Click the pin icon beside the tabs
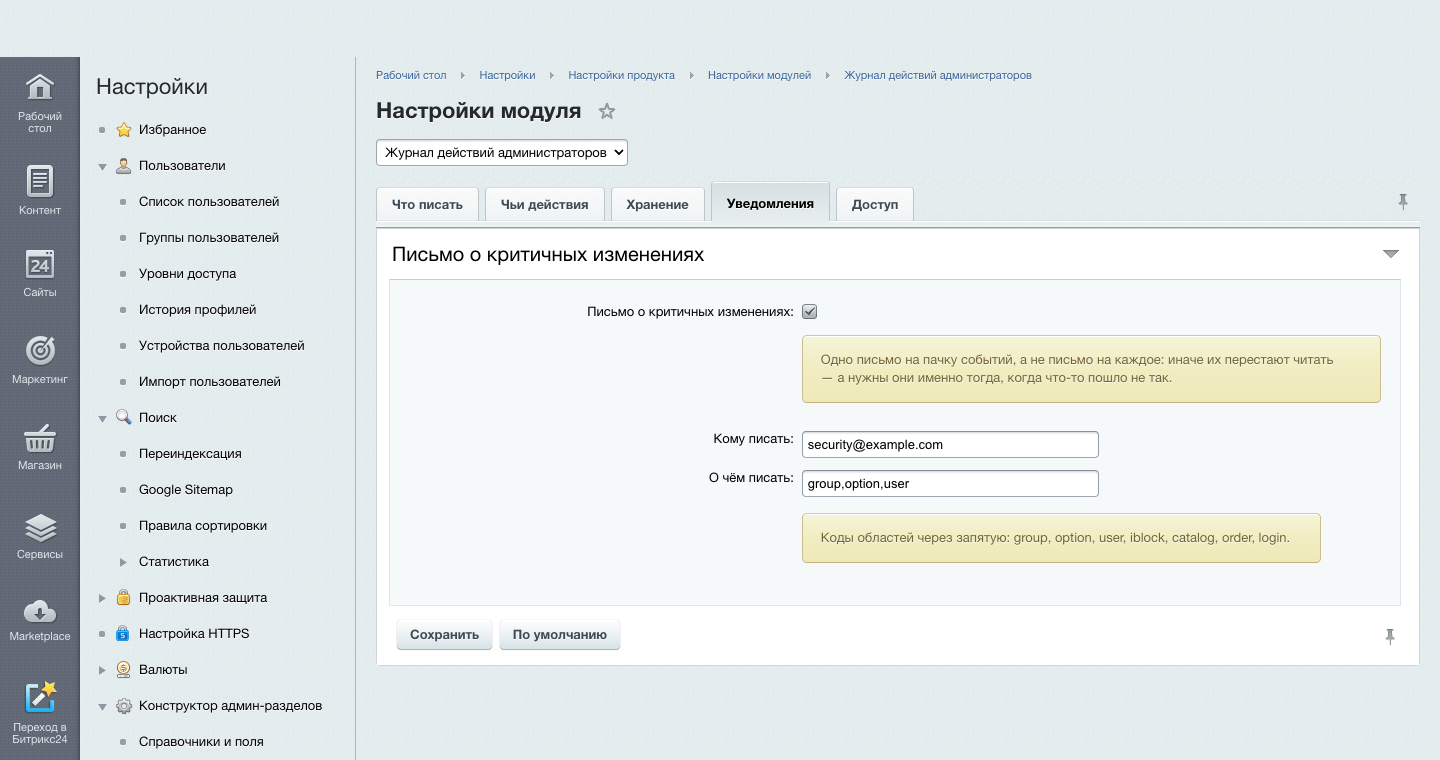Image resolution: width=1440 pixels, height=760 pixels. pos(1403,202)
